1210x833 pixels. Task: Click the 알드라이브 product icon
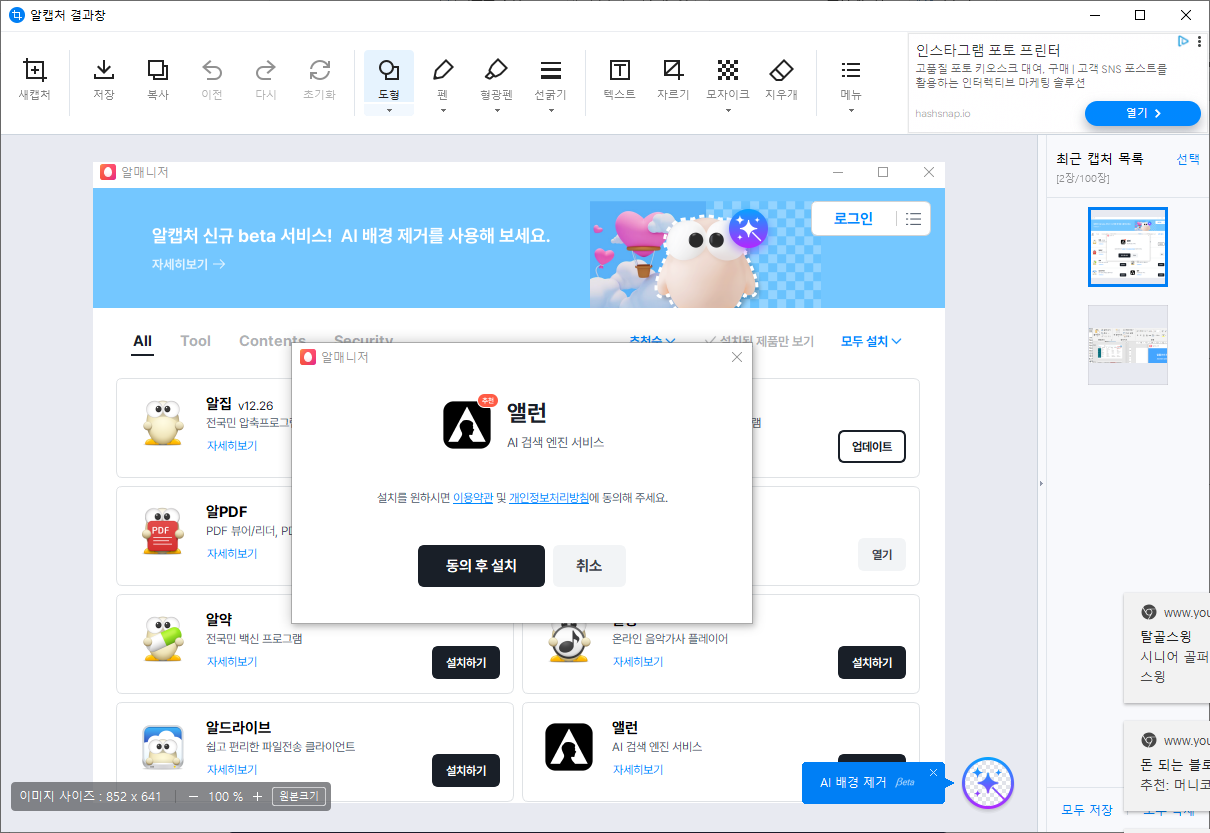pyautogui.click(x=162, y=748)
